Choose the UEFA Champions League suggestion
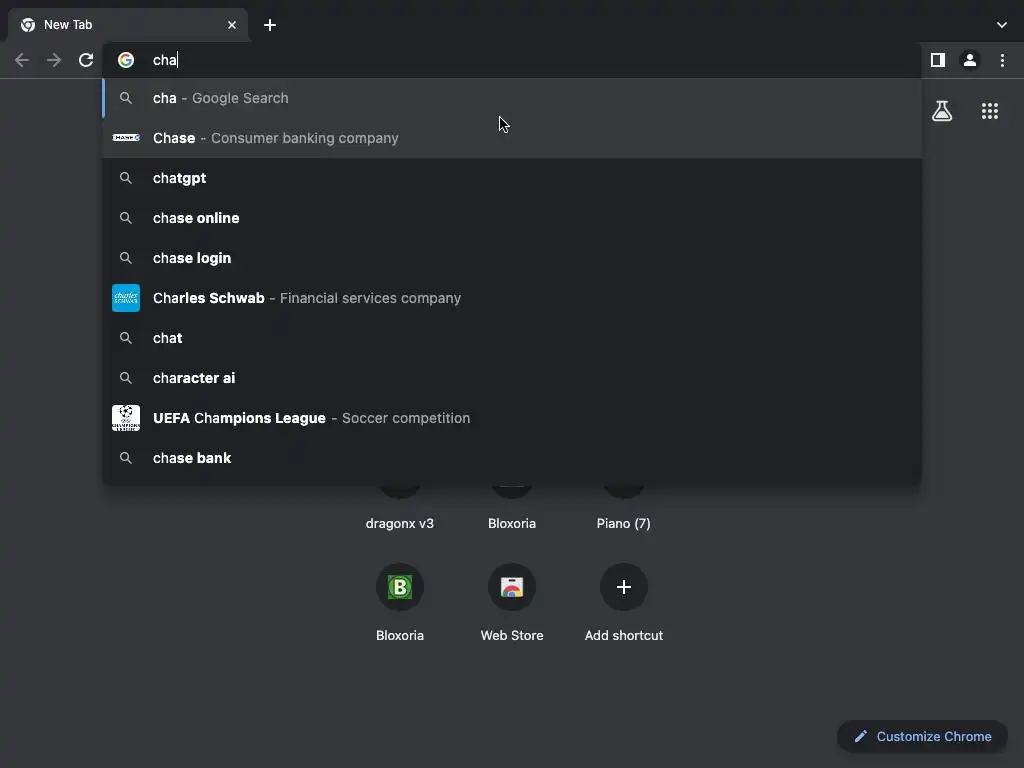This screenshot has width=1024, height=768. tap(512, 418)
